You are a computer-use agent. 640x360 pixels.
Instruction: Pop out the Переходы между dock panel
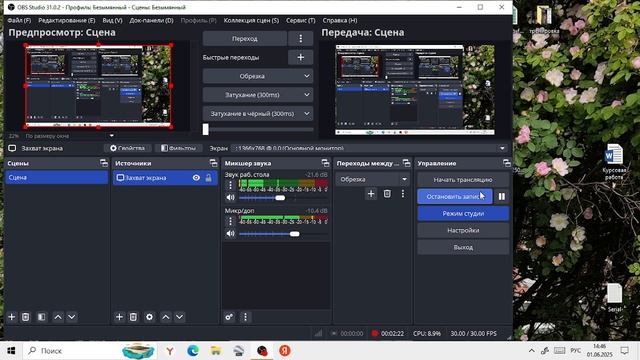point(406,163)
